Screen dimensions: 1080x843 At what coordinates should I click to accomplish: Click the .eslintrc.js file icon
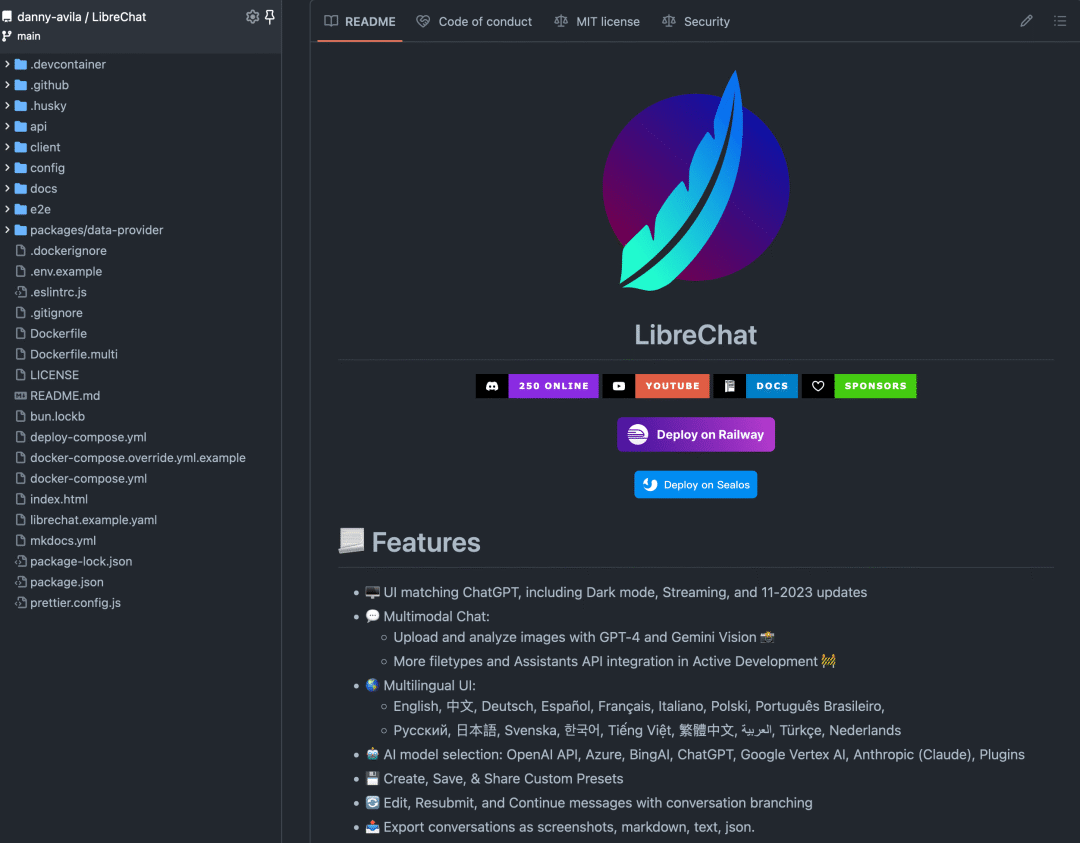(x=21, y=292)
